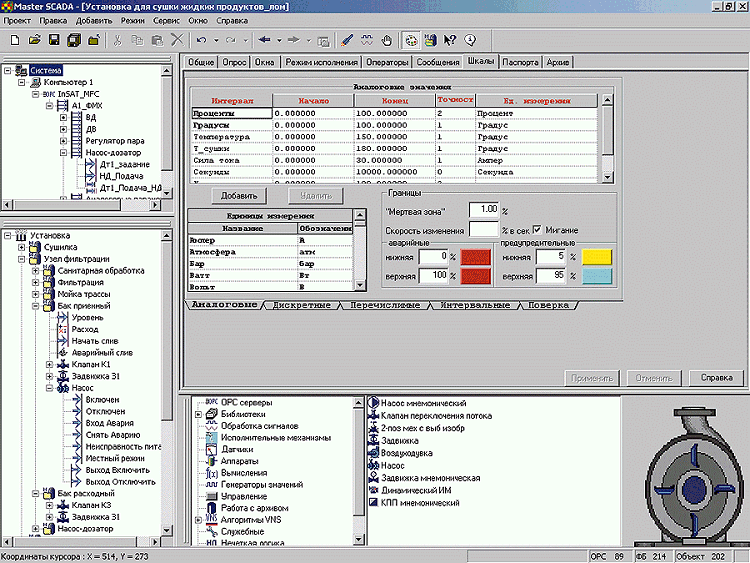Click the Мертвая зона input field
This screenshot has width=750, height=563.
(484, 210)
